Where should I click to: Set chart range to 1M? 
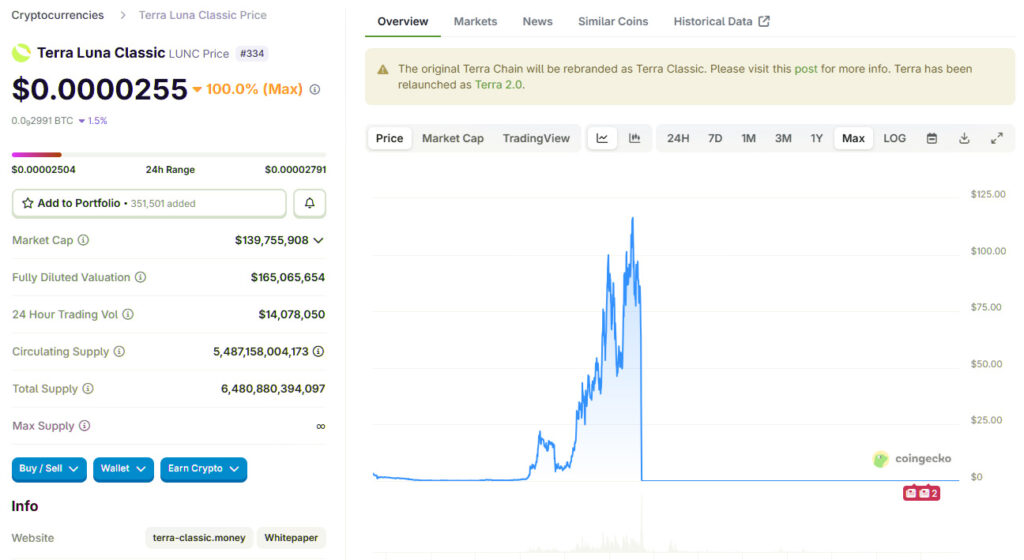748,138
